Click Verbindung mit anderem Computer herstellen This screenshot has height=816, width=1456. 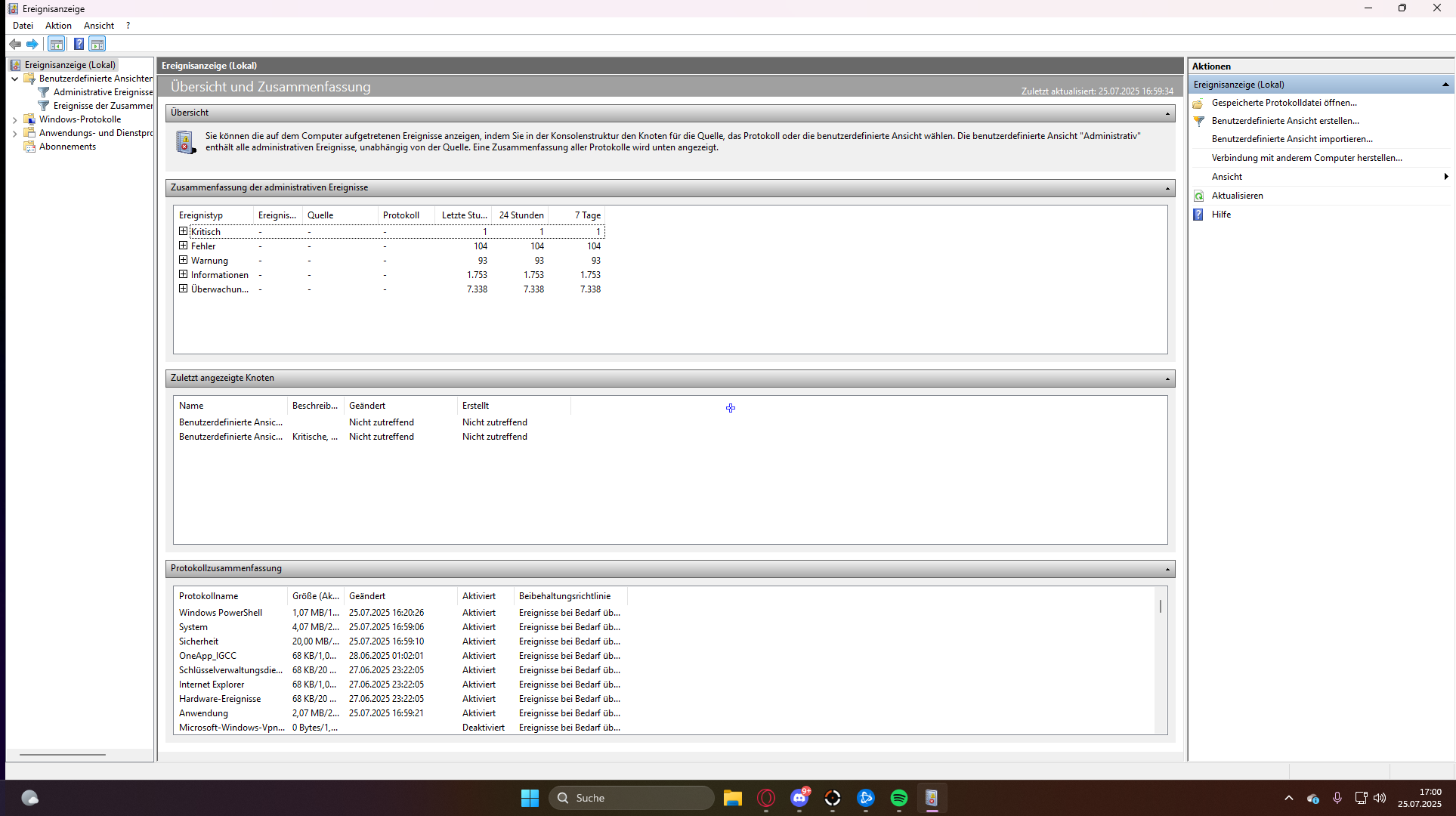[x=1306, y=158]
